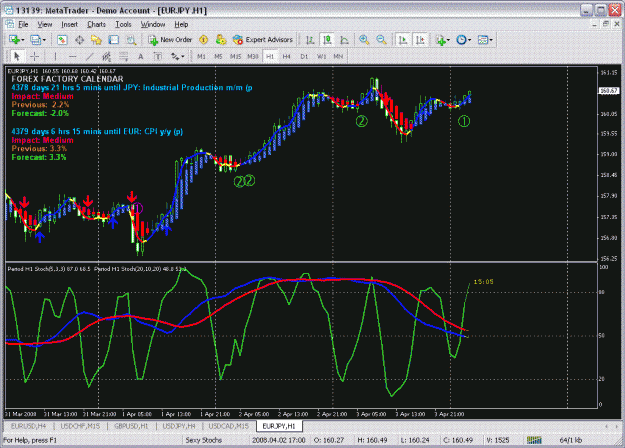625x448 pixels.
Task: Switch timeframe to M15
Action: 236,56
